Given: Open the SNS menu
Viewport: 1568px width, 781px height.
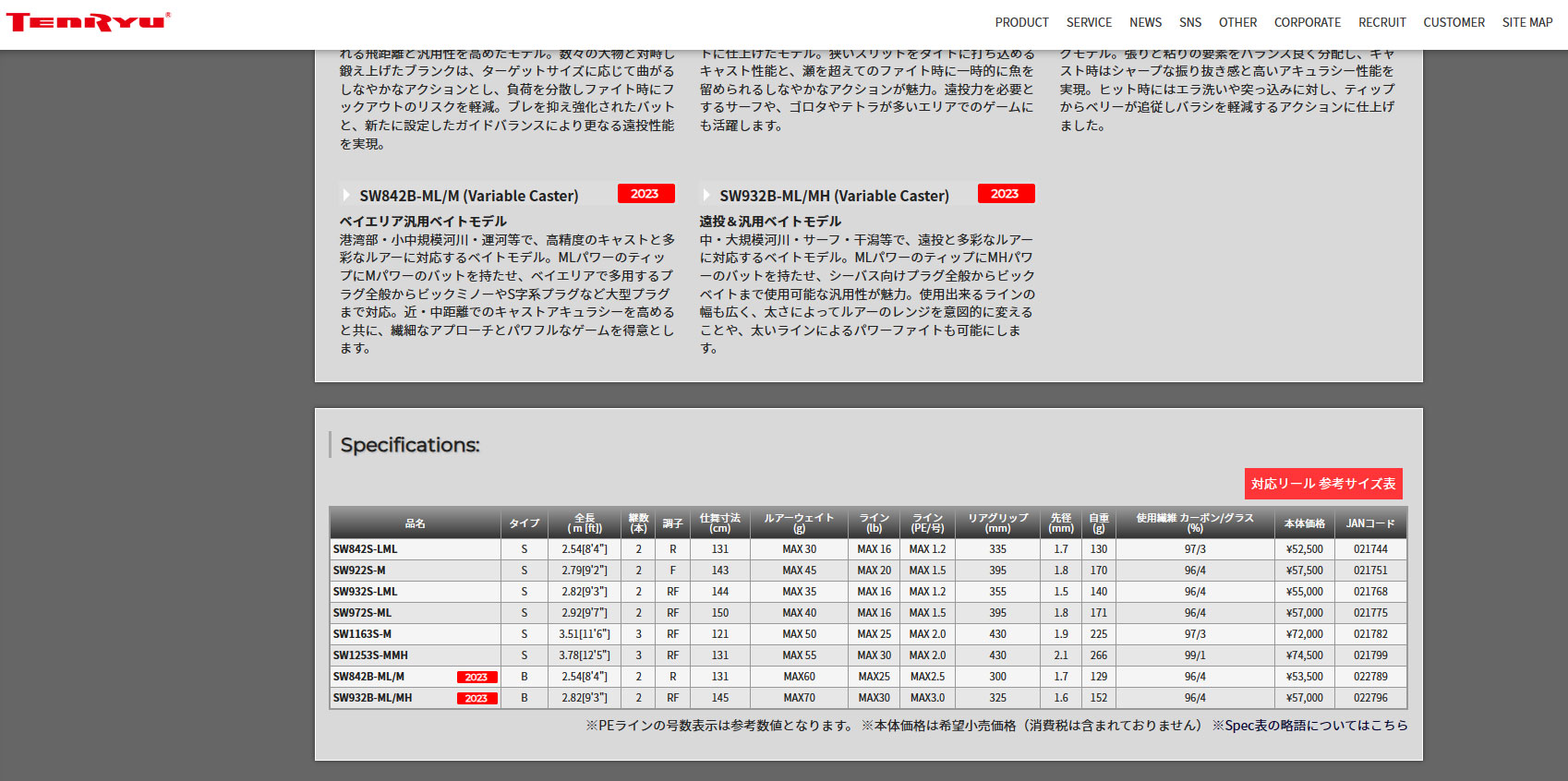Looking at the screenshot, I should click(x=1190, y=22).
